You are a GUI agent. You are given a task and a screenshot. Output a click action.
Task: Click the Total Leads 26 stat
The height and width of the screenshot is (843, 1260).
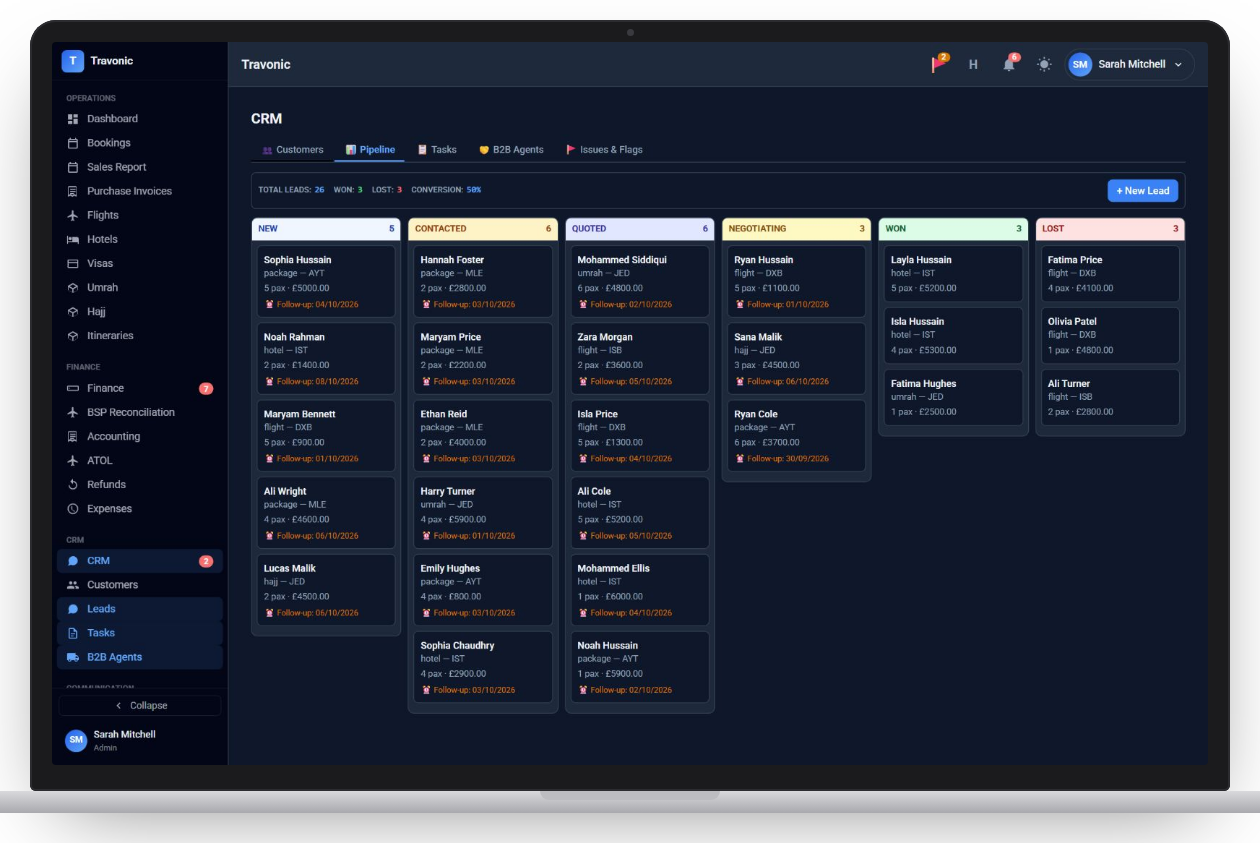pyautogui.click(x=291, y=190)
